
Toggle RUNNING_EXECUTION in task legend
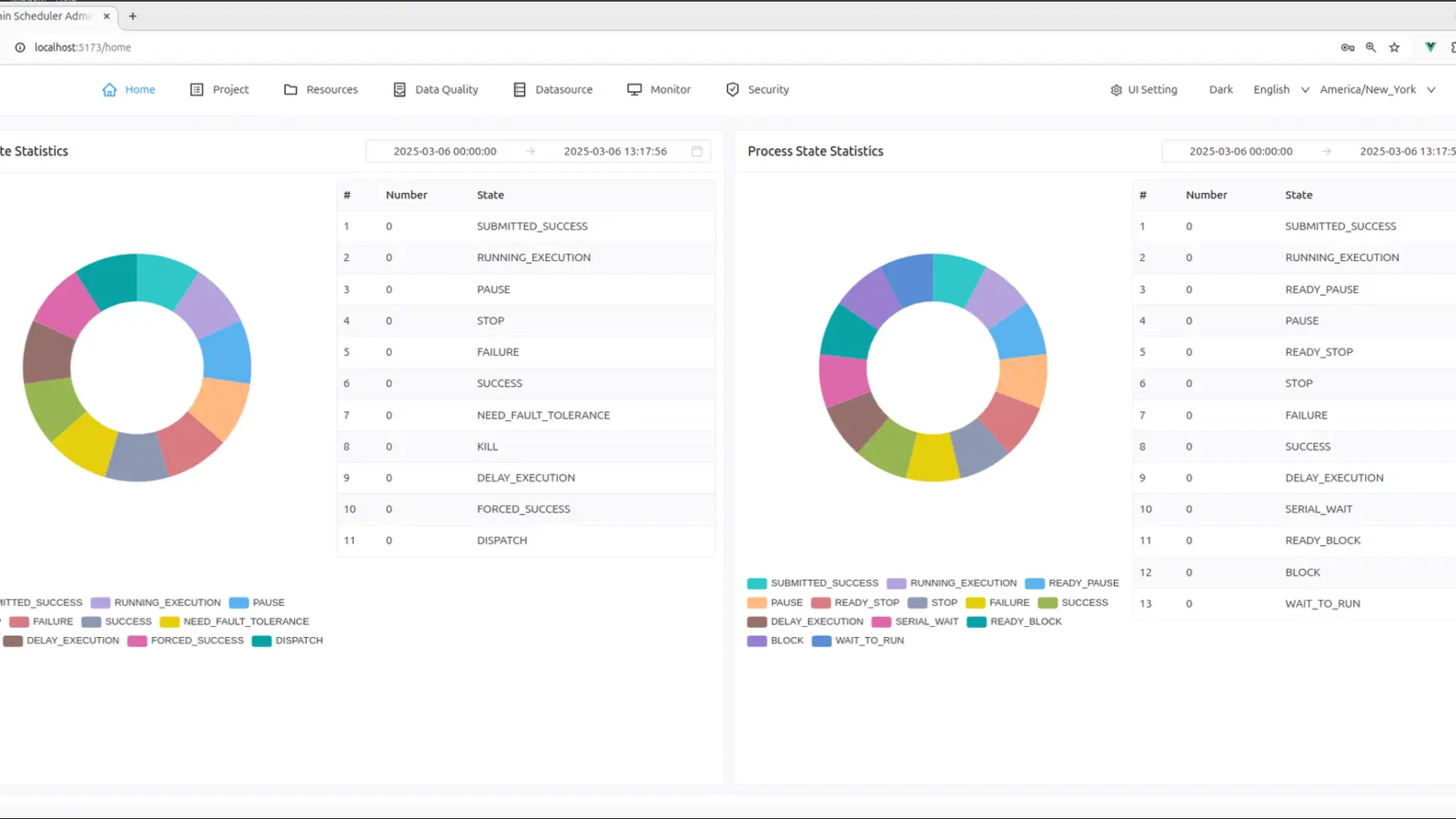(156, 602)
